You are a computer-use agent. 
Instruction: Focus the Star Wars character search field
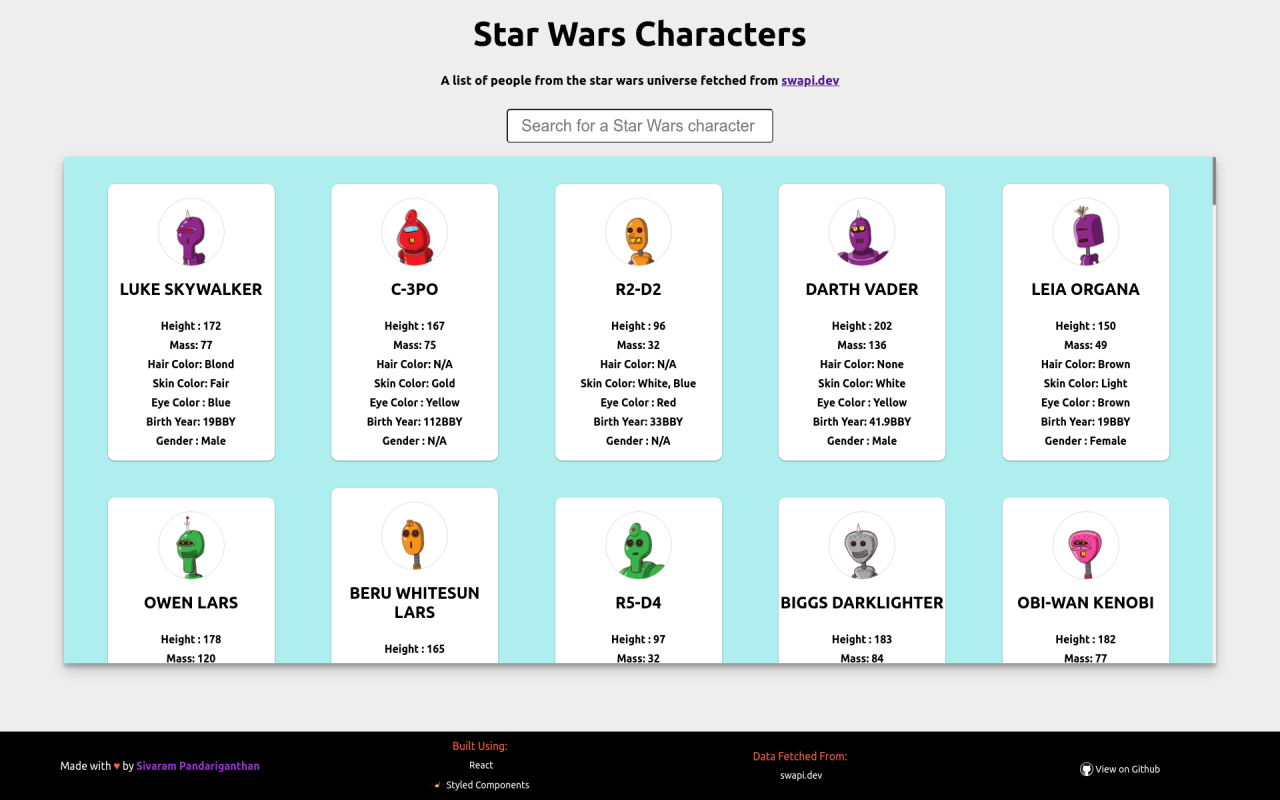(640, 126)
